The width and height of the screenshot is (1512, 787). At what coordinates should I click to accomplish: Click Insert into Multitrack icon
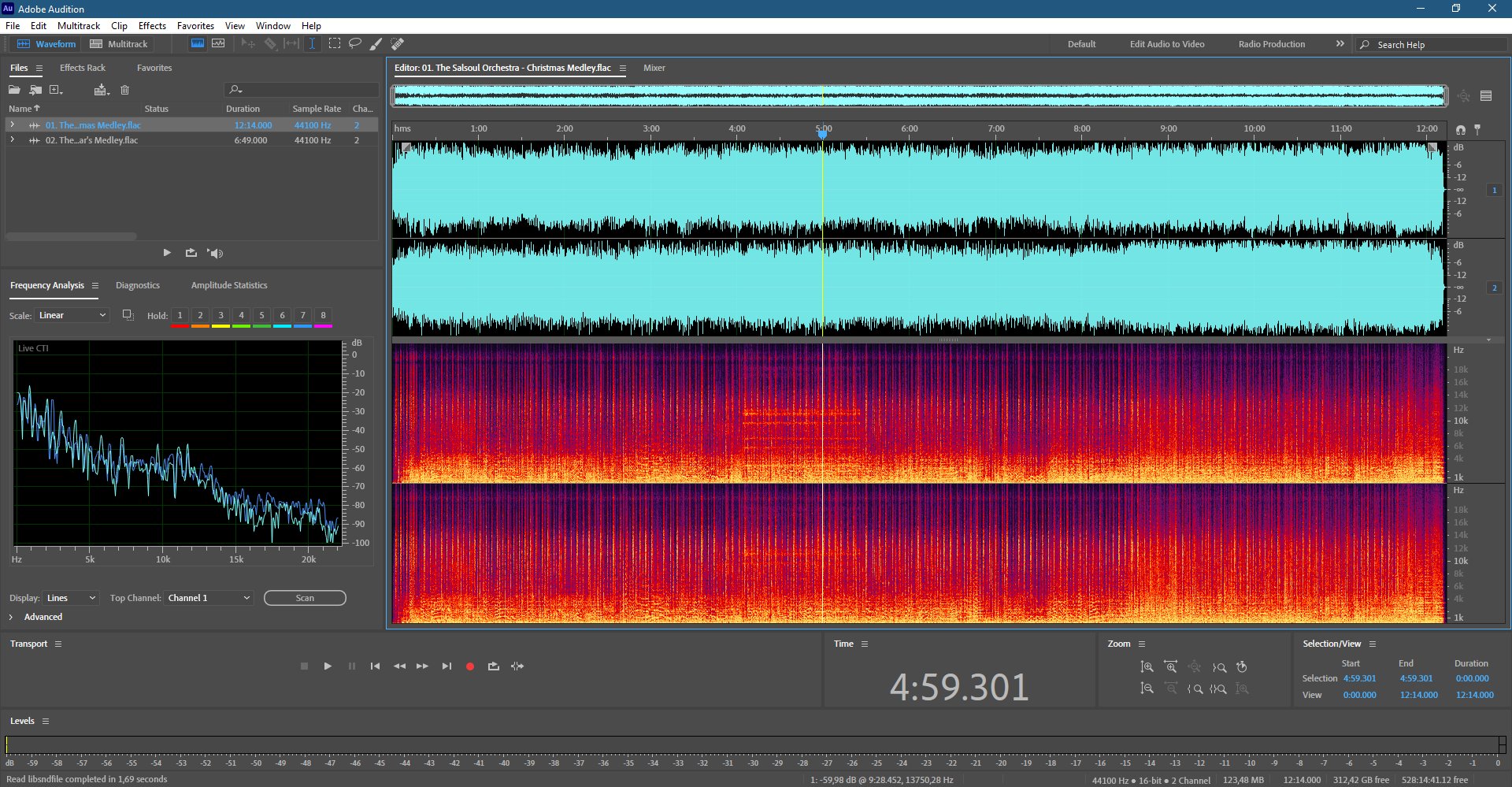101,90
